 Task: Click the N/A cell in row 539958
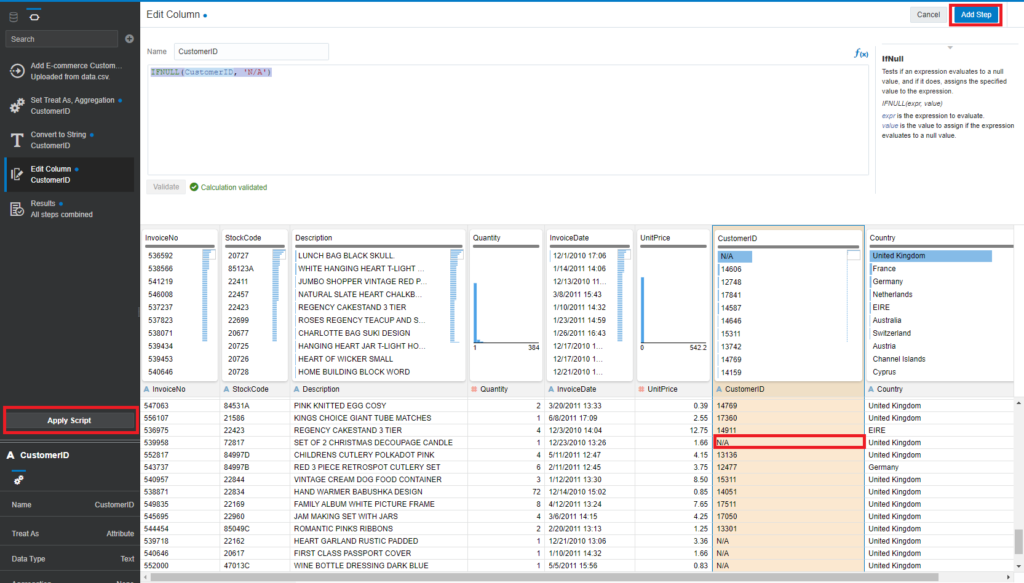[788, 443]
